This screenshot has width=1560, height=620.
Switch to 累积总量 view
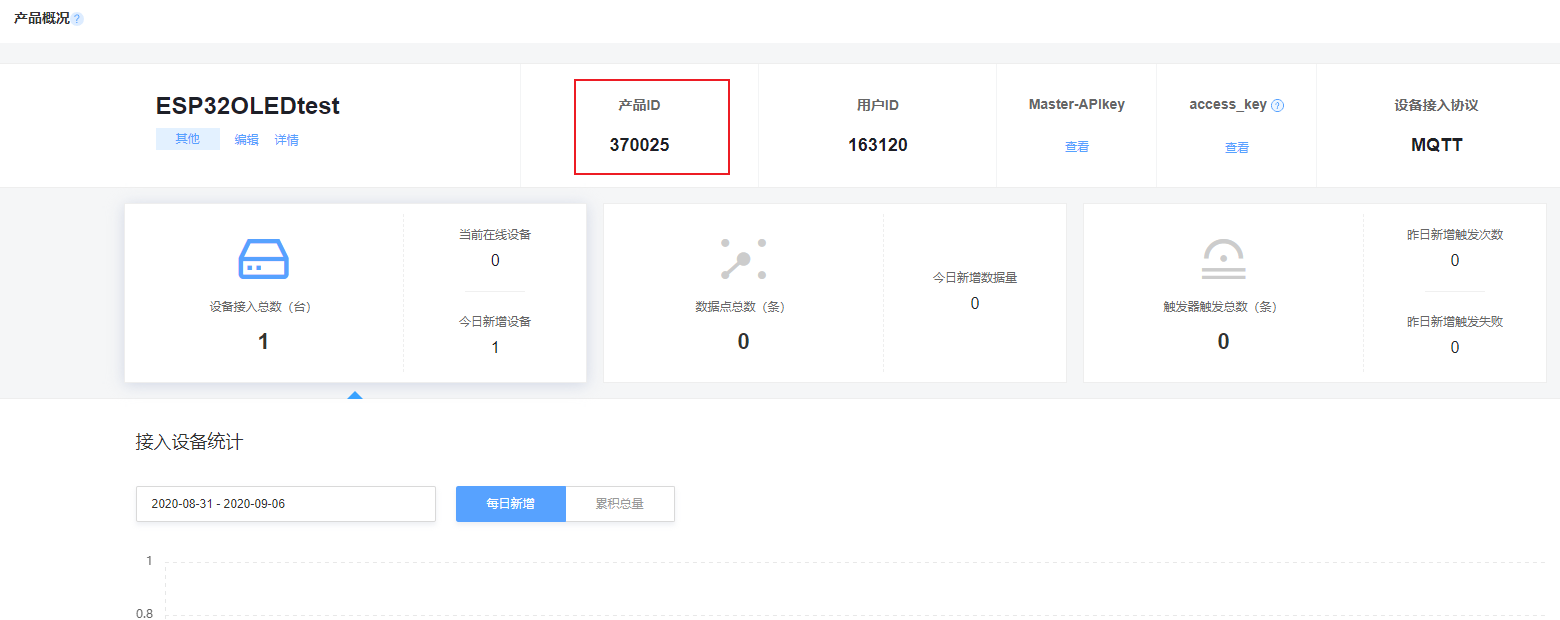[x=620, y=504]
